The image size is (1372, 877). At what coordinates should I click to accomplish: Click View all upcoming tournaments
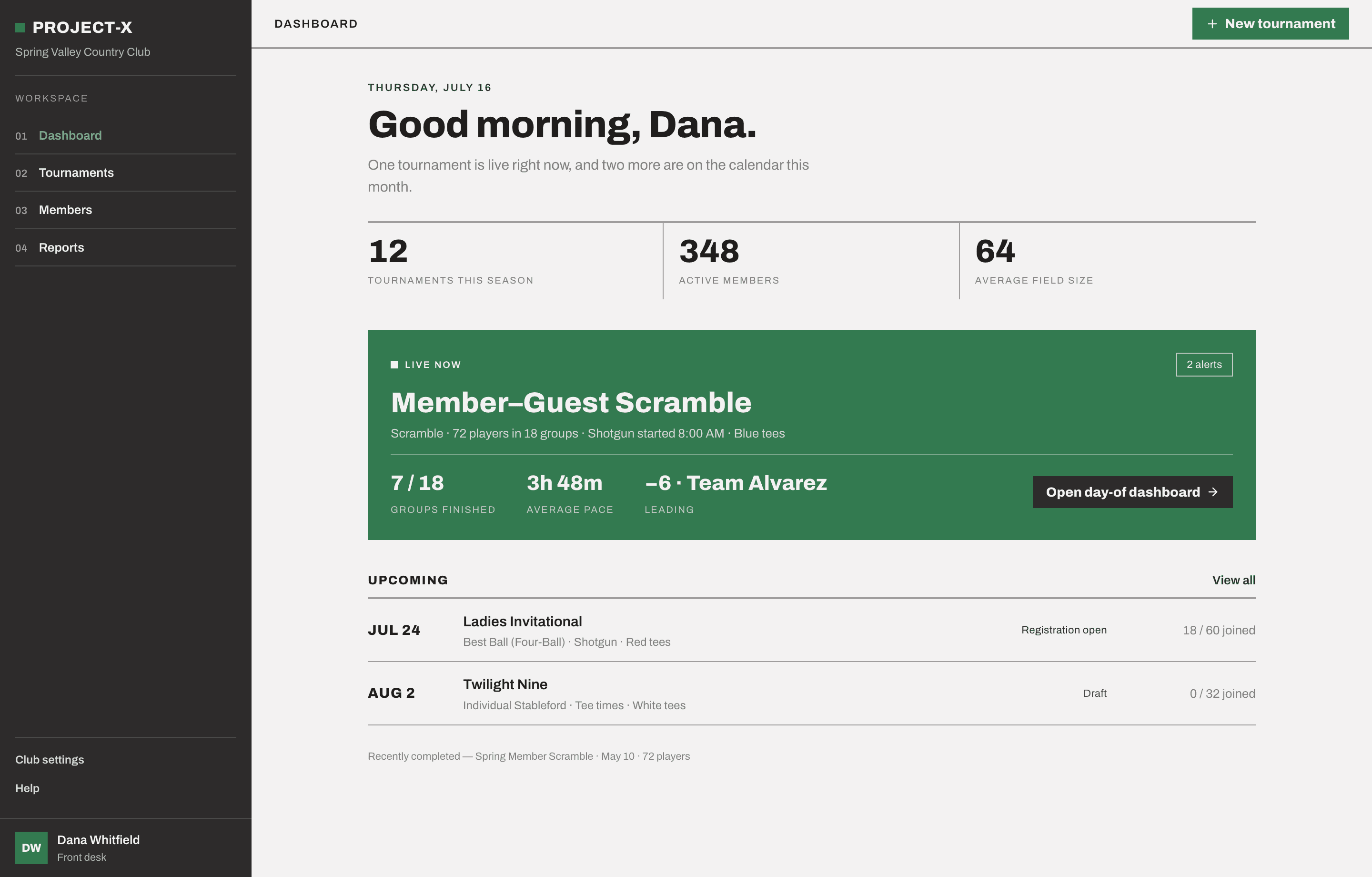pos(1233,580)
